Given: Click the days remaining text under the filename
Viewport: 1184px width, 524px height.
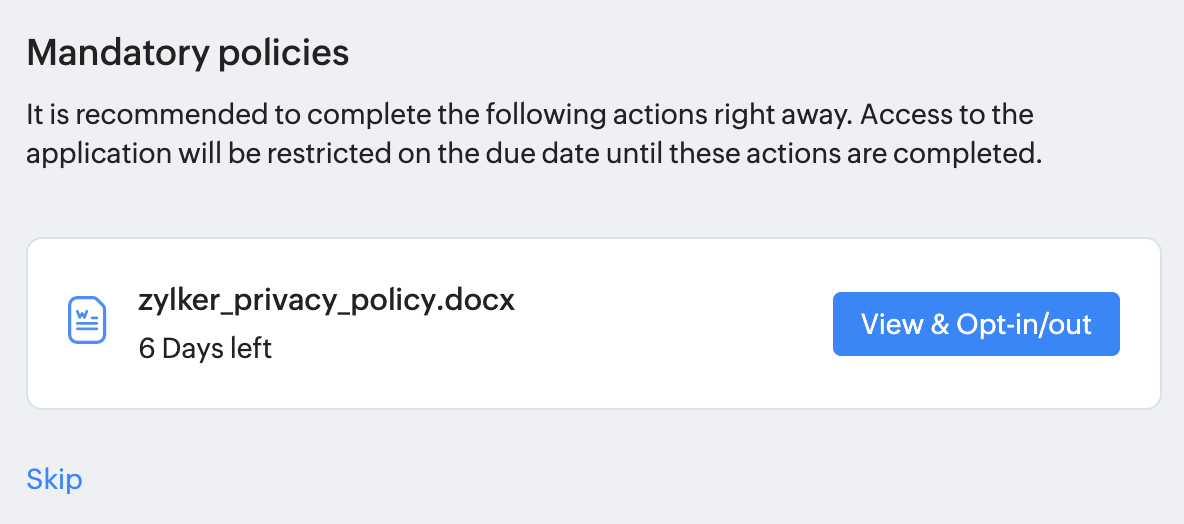Looking at the screenshot, I should point(205,349).
